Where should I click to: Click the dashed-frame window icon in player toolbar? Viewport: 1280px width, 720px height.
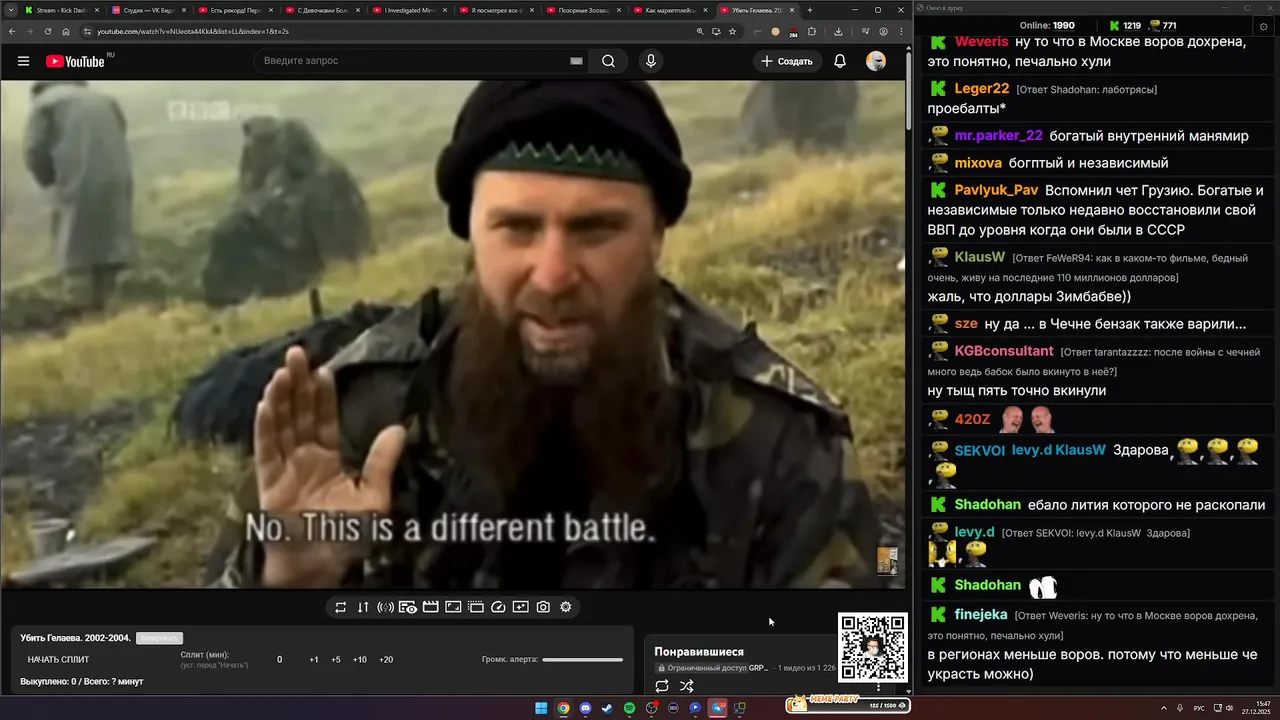pos(476,607)
